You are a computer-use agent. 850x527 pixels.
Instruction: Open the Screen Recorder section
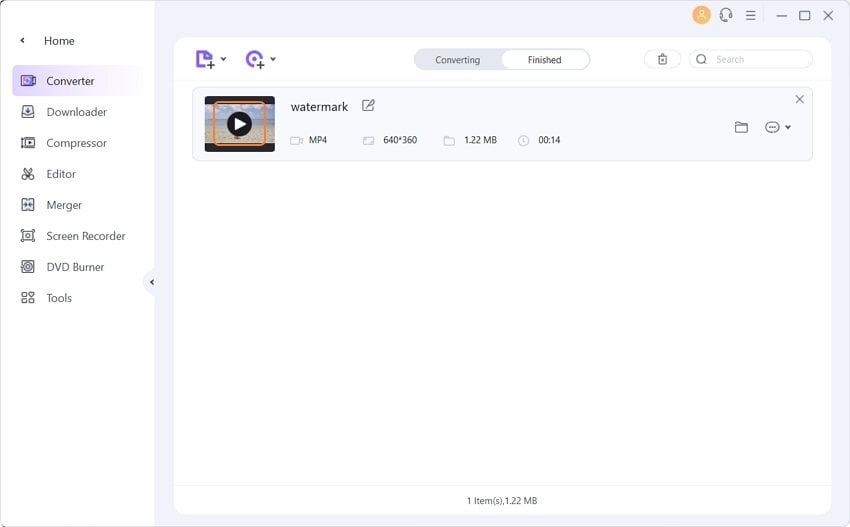coord(86,236)
